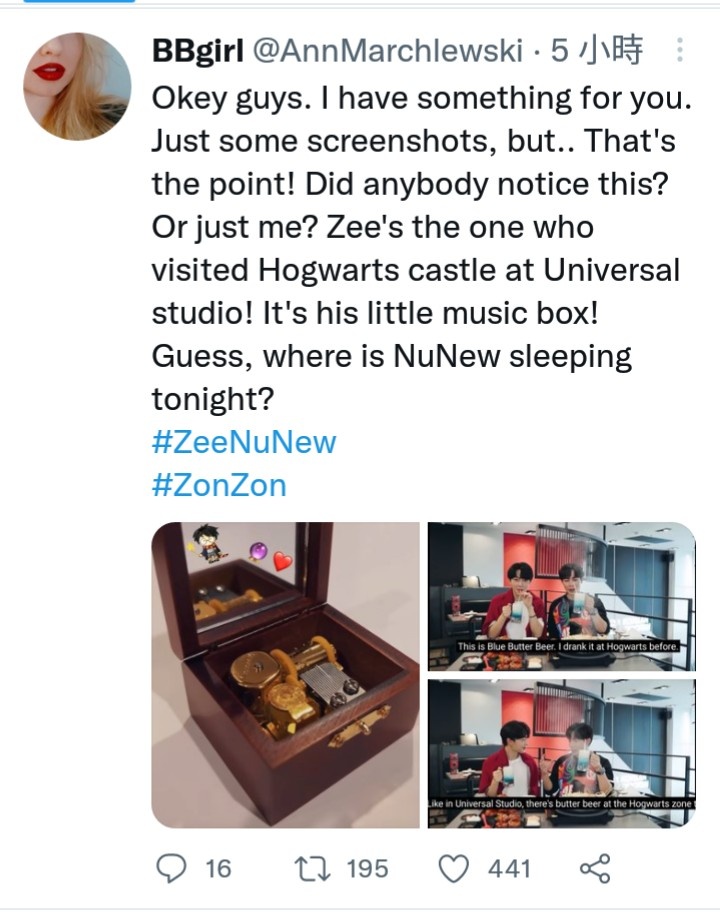Click the tweet text body
The height and width of the screenshot is (913, 720).
tap(421, 249)
